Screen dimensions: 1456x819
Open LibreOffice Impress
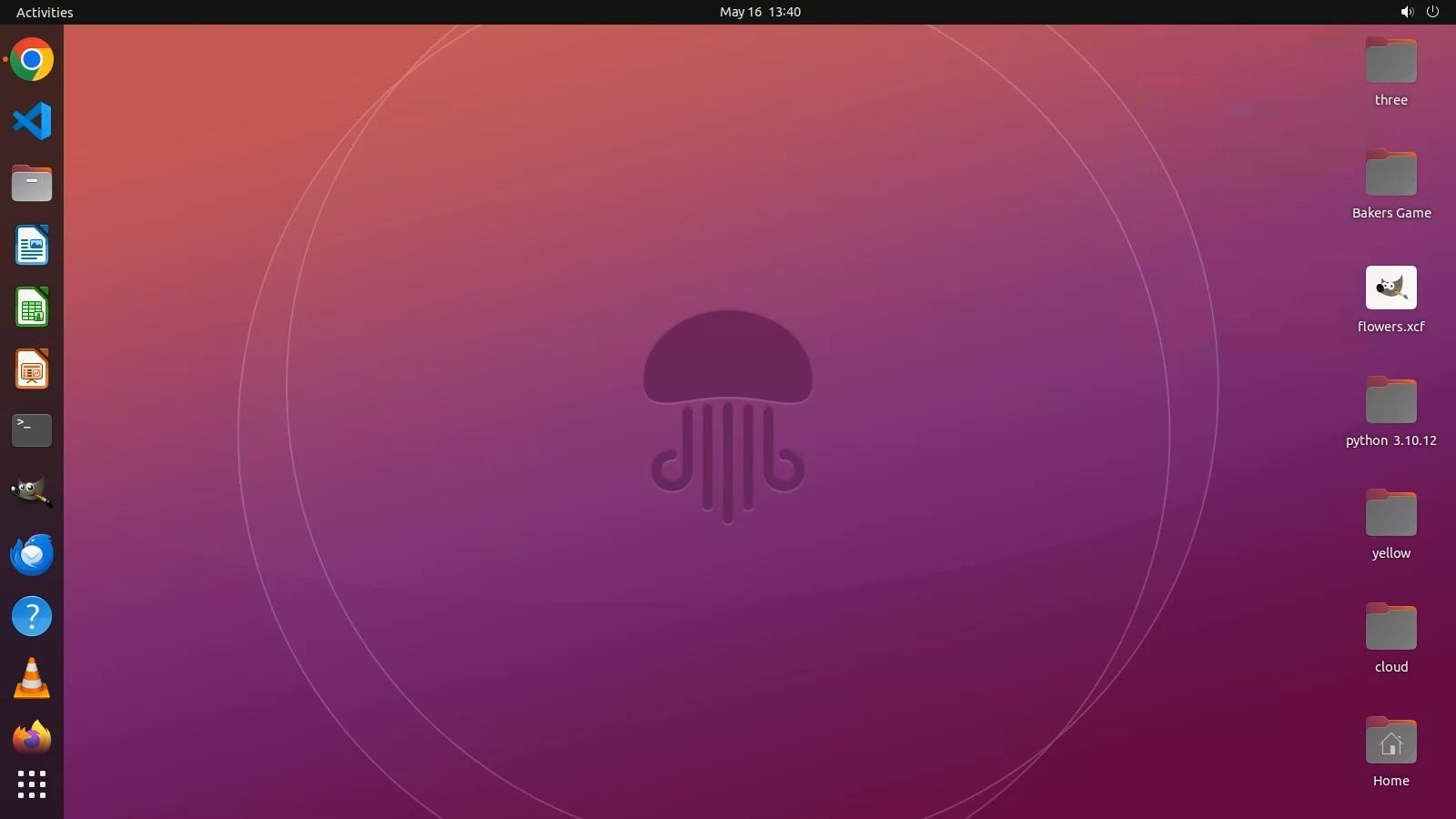pos(32,369)
